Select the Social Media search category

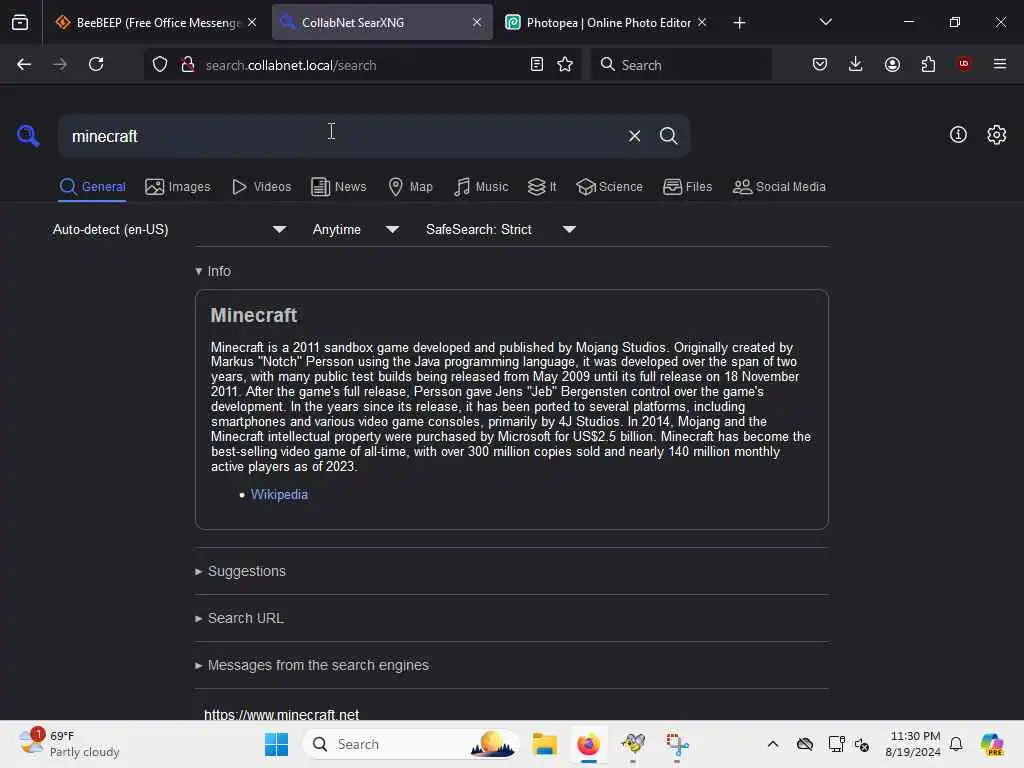(x=779, y=187)
